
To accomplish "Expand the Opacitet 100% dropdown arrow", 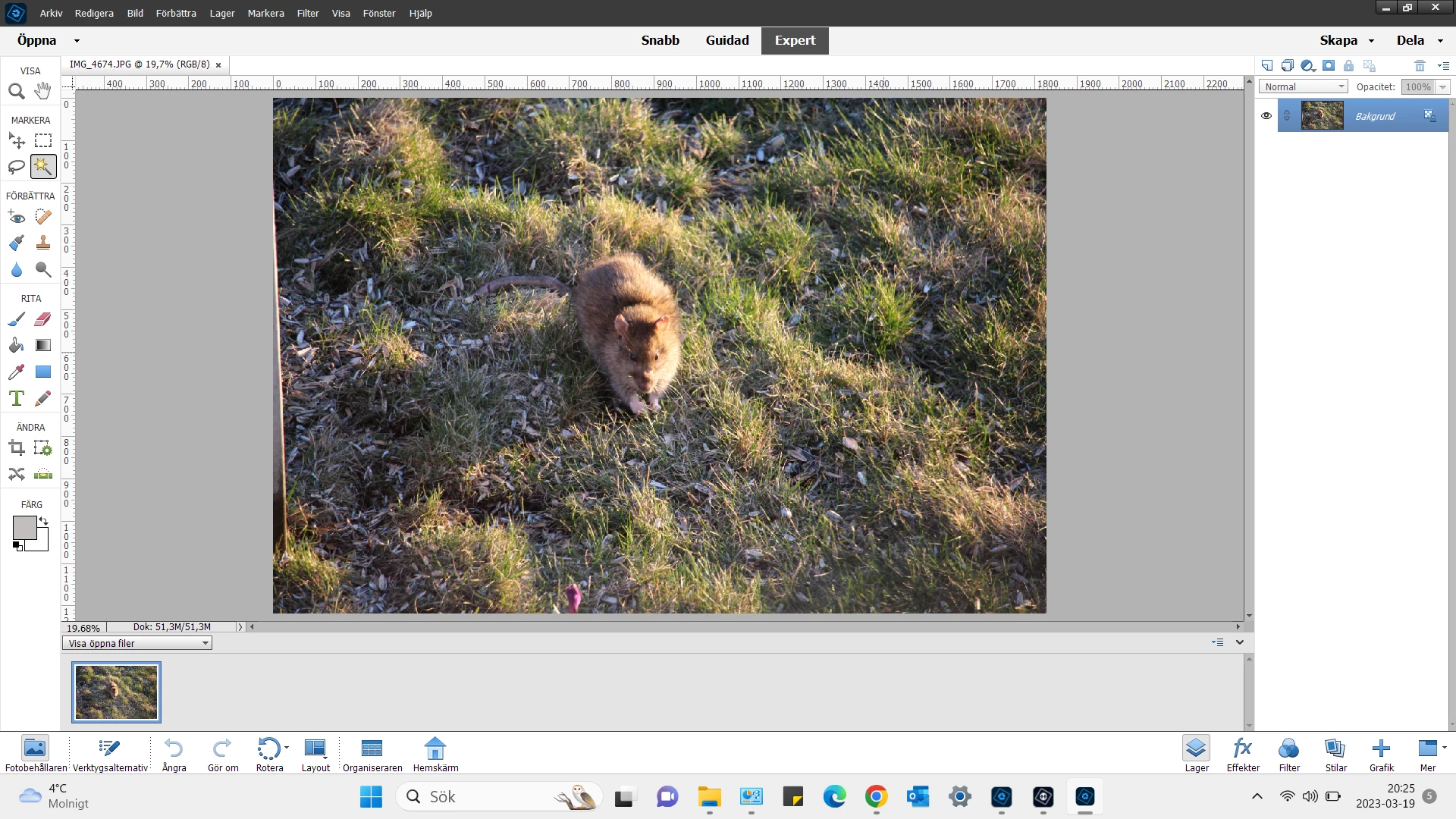I will pos(1442,86).
